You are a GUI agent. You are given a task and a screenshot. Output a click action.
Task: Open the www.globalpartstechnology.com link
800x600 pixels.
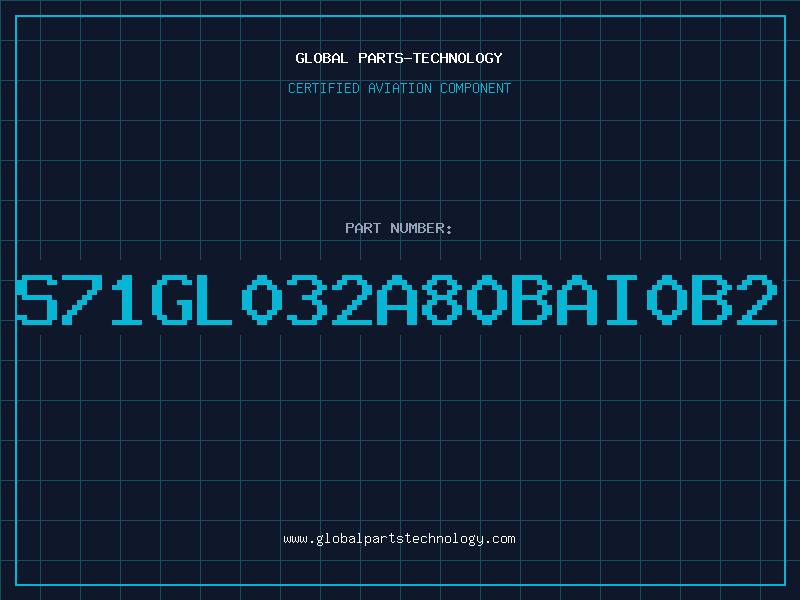click(x=399, y=539)
